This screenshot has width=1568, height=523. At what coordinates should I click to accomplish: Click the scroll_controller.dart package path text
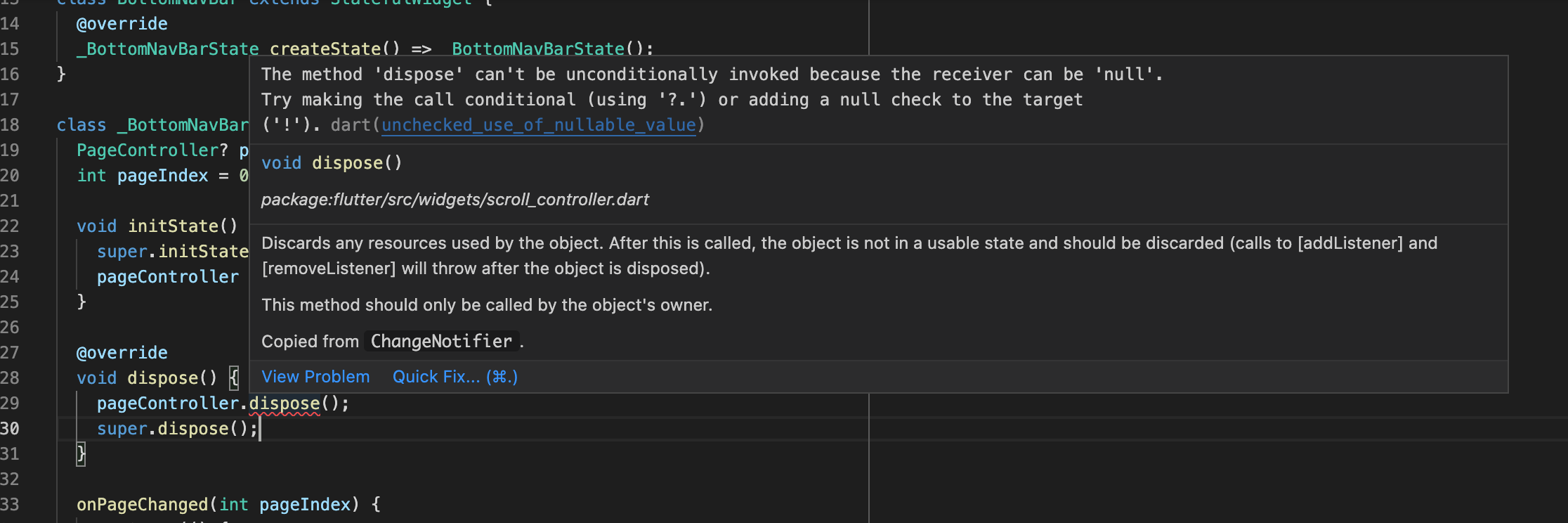tap(455, 200)
